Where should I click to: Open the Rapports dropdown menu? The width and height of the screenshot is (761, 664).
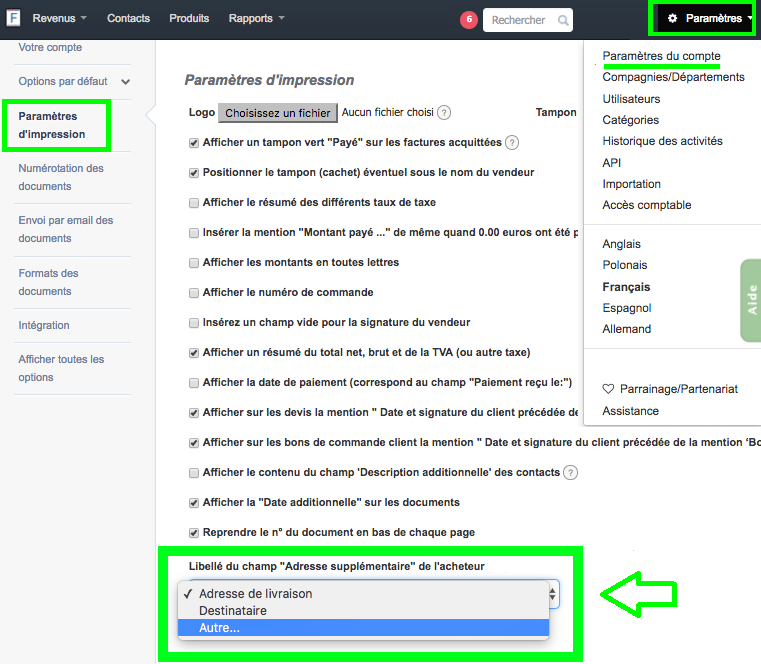(256, 18)
